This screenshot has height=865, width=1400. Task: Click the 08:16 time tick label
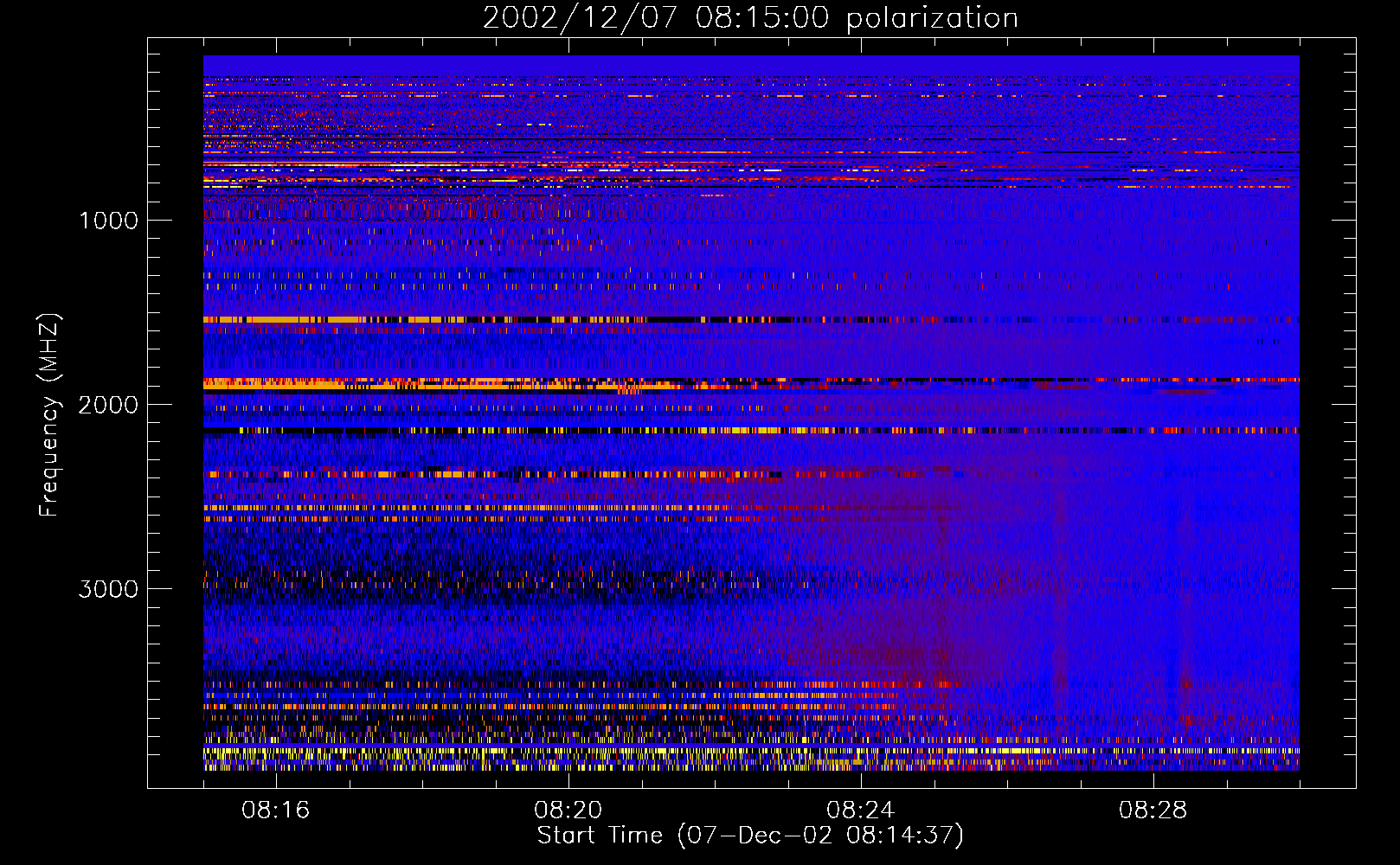coord(276,811)
